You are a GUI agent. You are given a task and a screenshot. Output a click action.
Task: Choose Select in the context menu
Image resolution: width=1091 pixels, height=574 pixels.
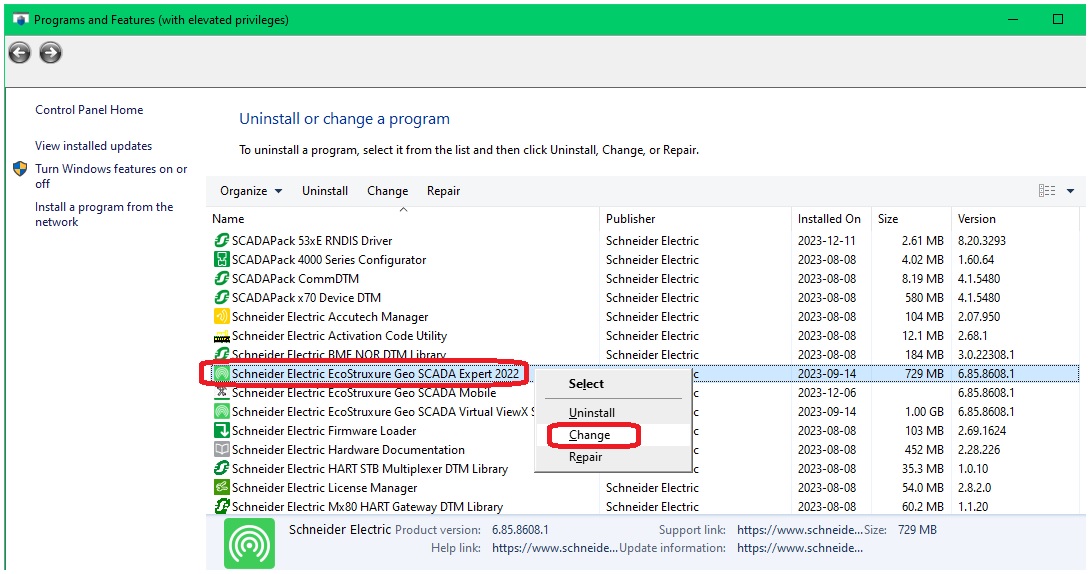point(586,384)
